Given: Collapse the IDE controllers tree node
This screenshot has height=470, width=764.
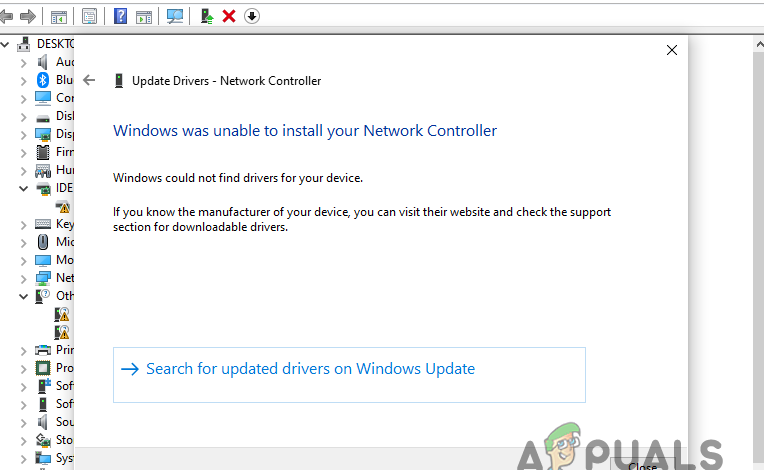Looking at the screenshot, I should click(23, 188).
